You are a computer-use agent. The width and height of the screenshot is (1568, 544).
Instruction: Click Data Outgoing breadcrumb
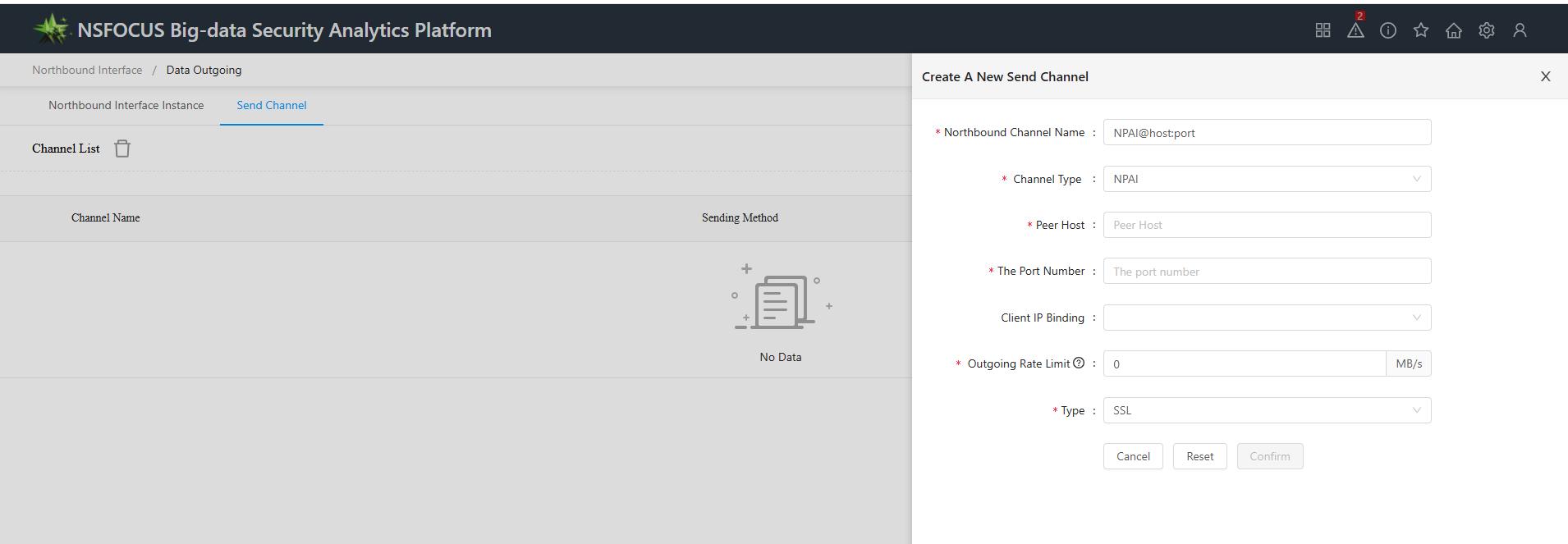(204, 70)
